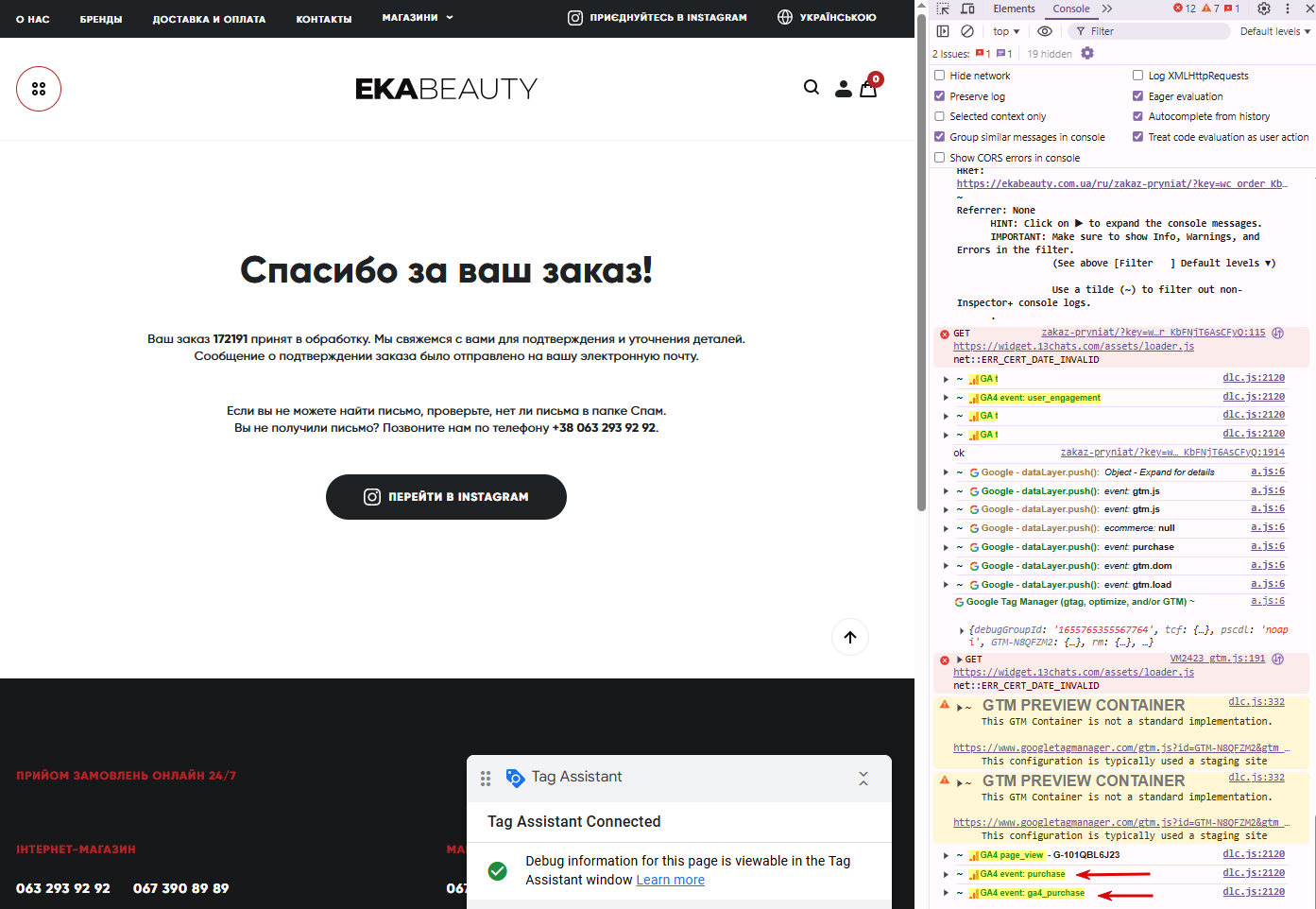Image resolution: width=1316 pixels, height=909 pixels.
Task: Open О НАС menu item
Action: (33, 19)
